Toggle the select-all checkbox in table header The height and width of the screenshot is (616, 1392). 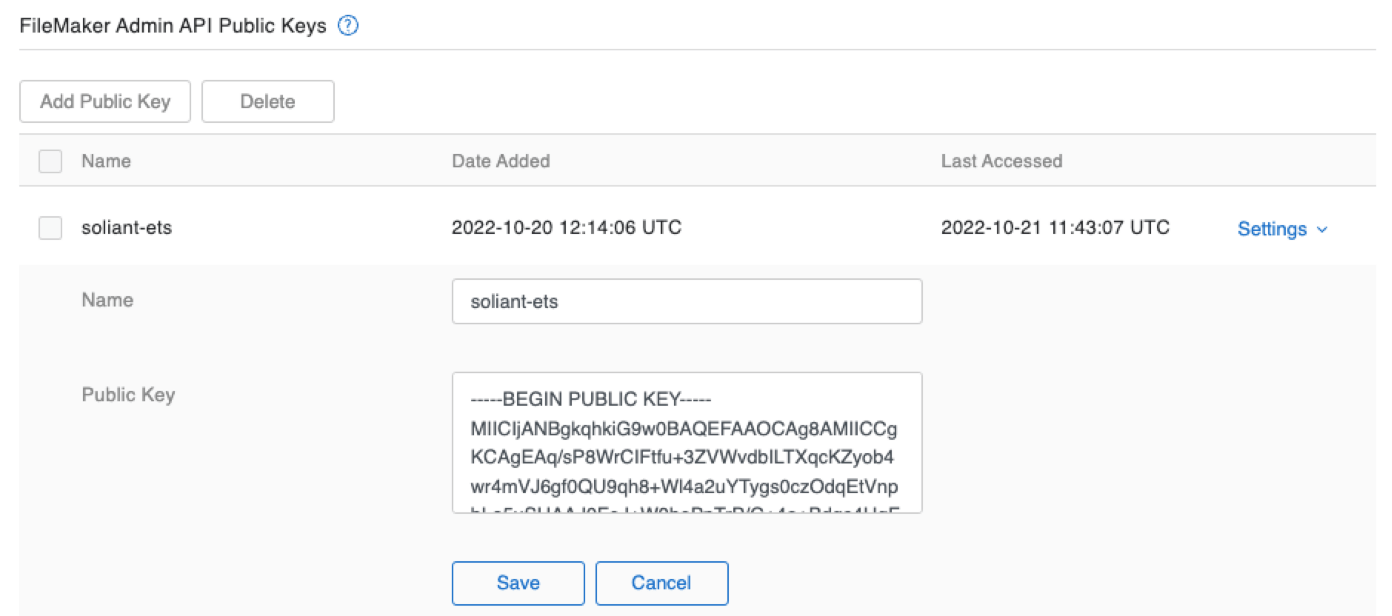[50, 161]
